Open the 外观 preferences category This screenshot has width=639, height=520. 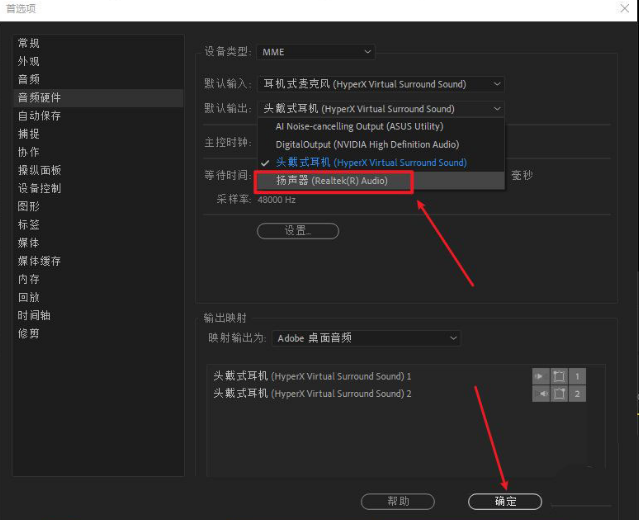(98, 61)
